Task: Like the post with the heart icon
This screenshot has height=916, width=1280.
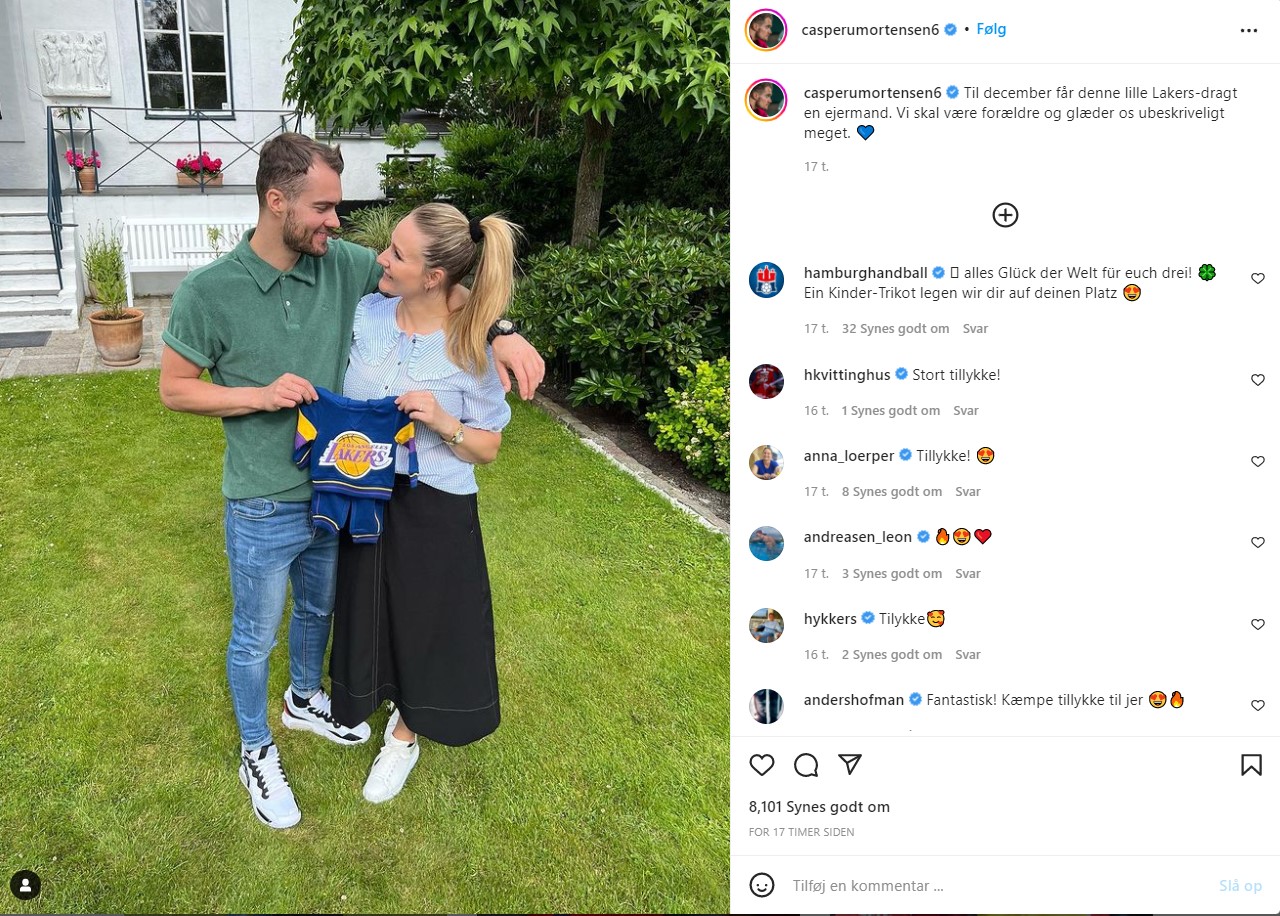Action: (x=762, y=765)
